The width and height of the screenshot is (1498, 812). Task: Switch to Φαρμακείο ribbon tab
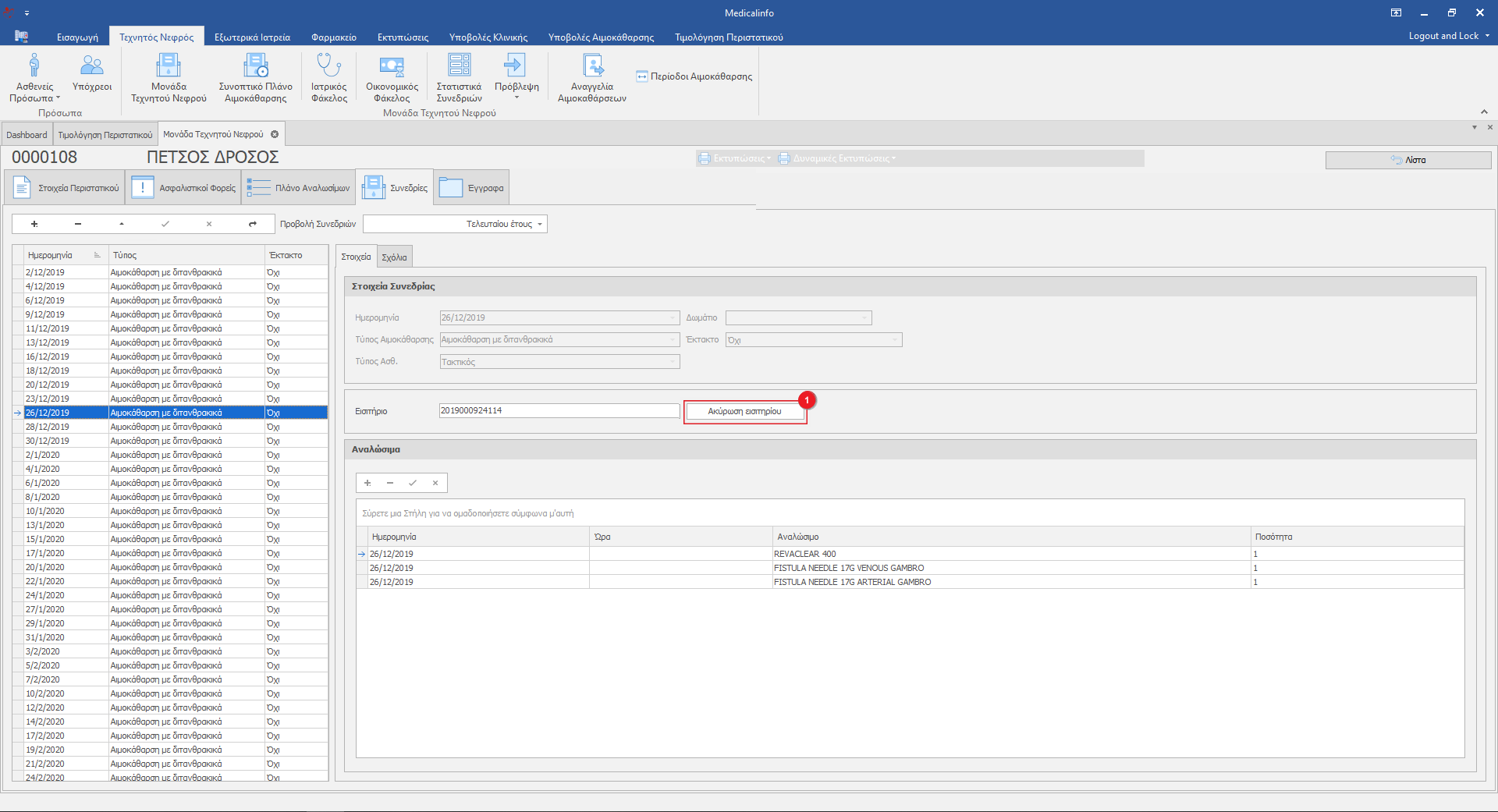tap(333, 37)
